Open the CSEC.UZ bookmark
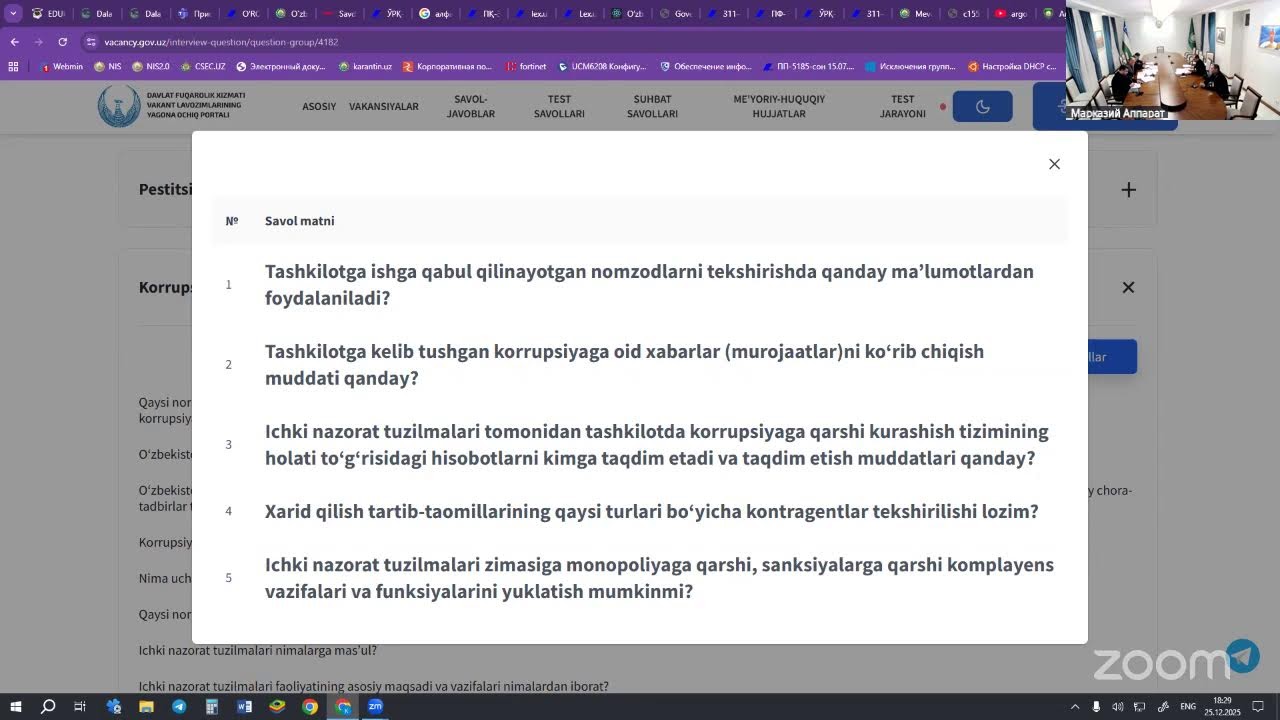Image resolution: width=1280 pixels, height=720 pixels. (x=203, y=66)
